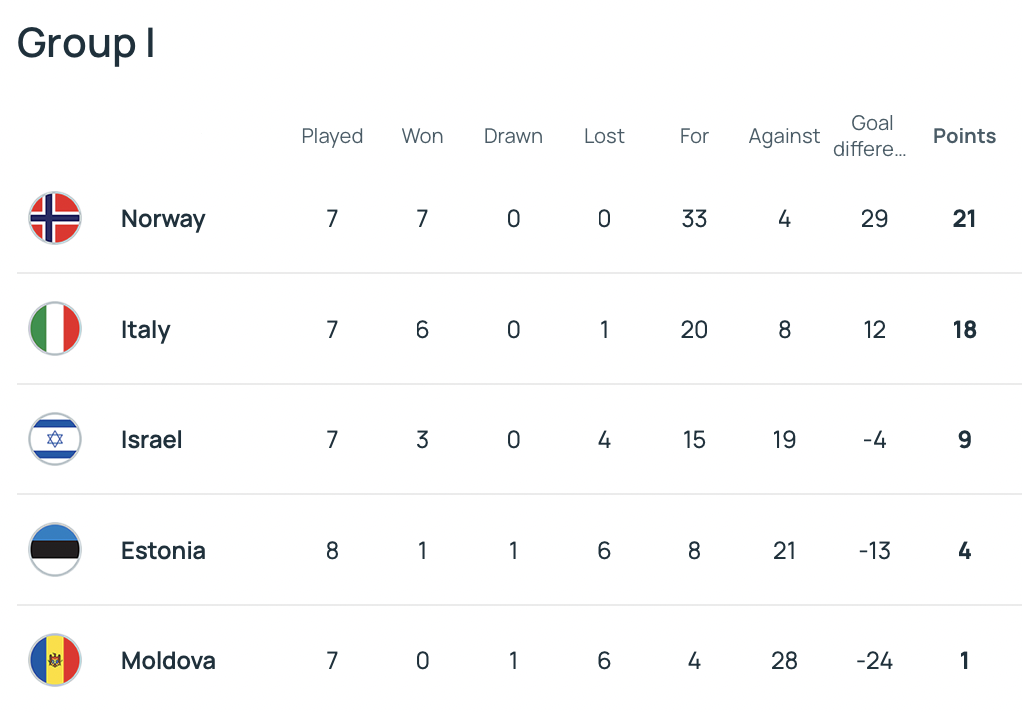Image resolution: width=1022 pixels, height=712 pixels.
Task: Click the Israel flag icon
Action: click(54, 439)
